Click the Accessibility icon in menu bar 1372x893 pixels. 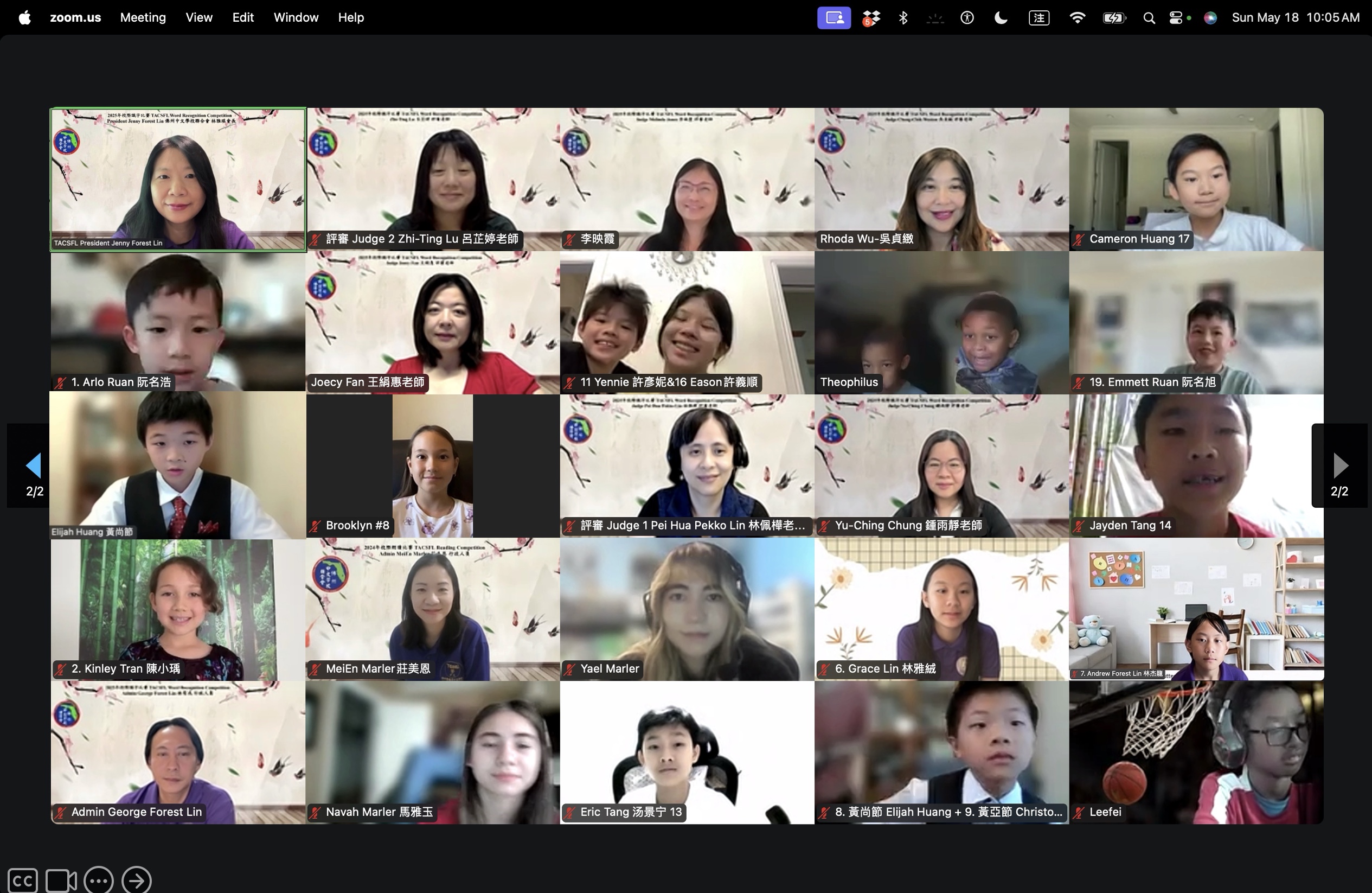(967, 17)
